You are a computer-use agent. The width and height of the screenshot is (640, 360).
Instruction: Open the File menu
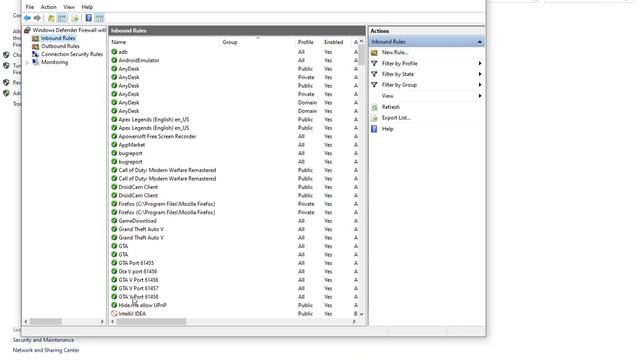[x=30, y=7]
